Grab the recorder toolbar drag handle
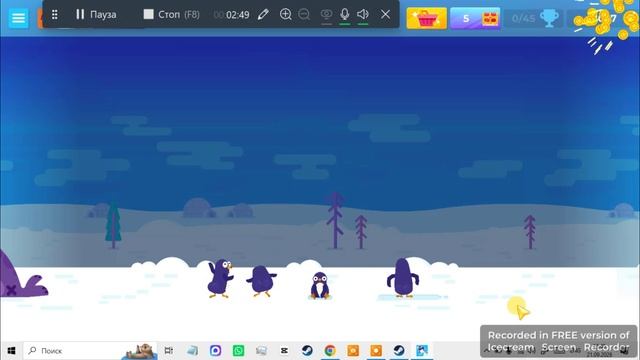The width and height of the screenshot is (640, 360). 55,15
